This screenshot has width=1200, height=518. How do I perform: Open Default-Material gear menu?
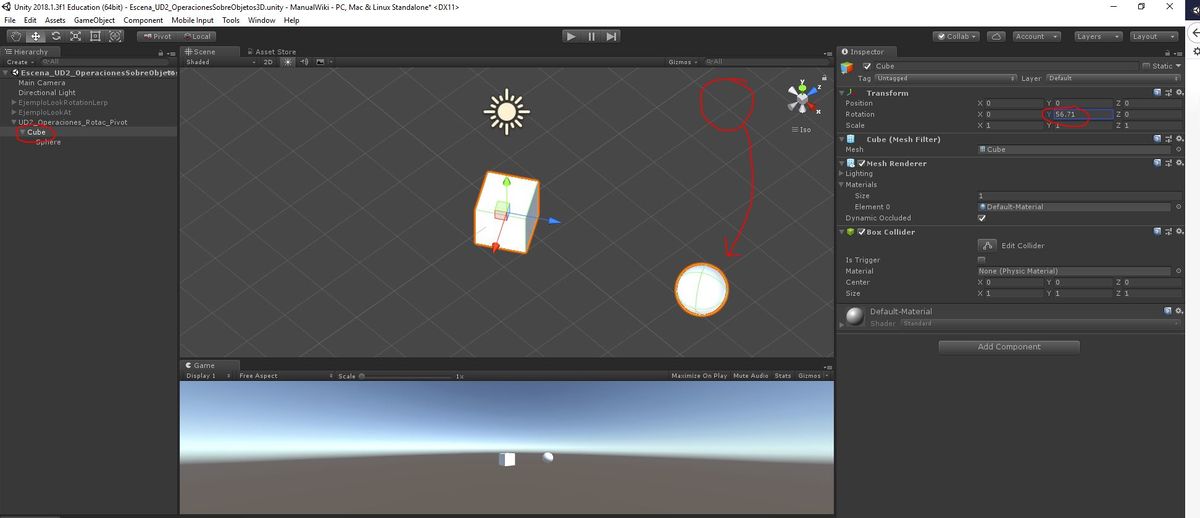coord(1180,311)
